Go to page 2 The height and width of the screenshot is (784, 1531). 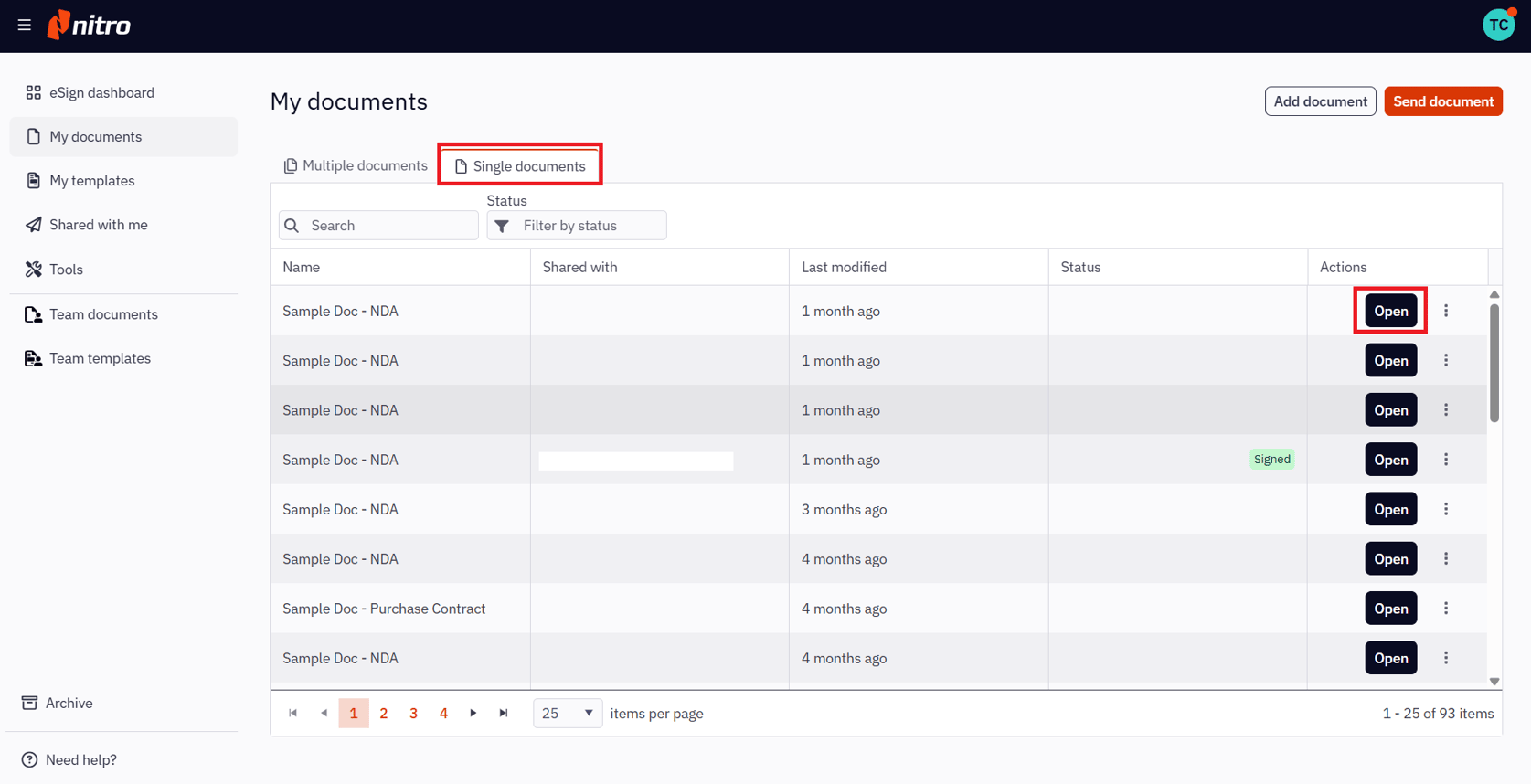[384, 713]
